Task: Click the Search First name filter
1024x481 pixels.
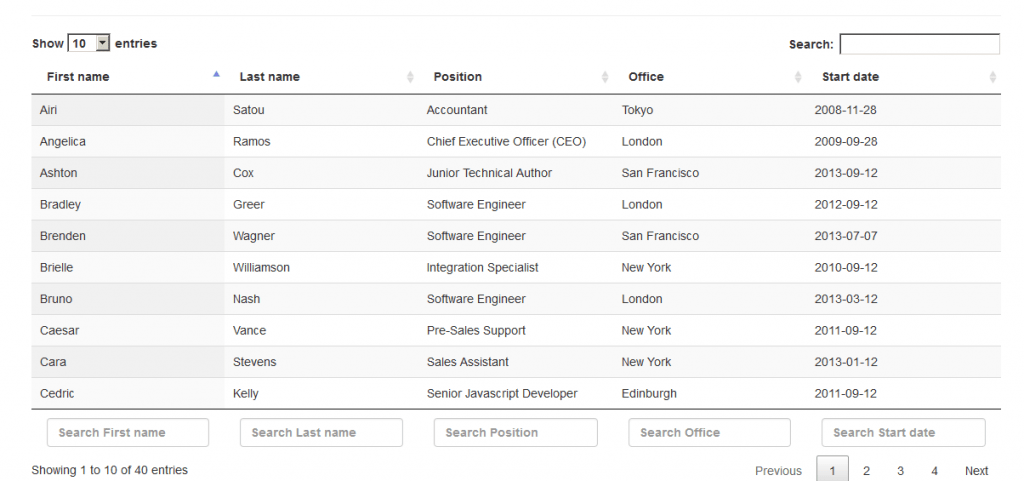Action: pos(128,433)
